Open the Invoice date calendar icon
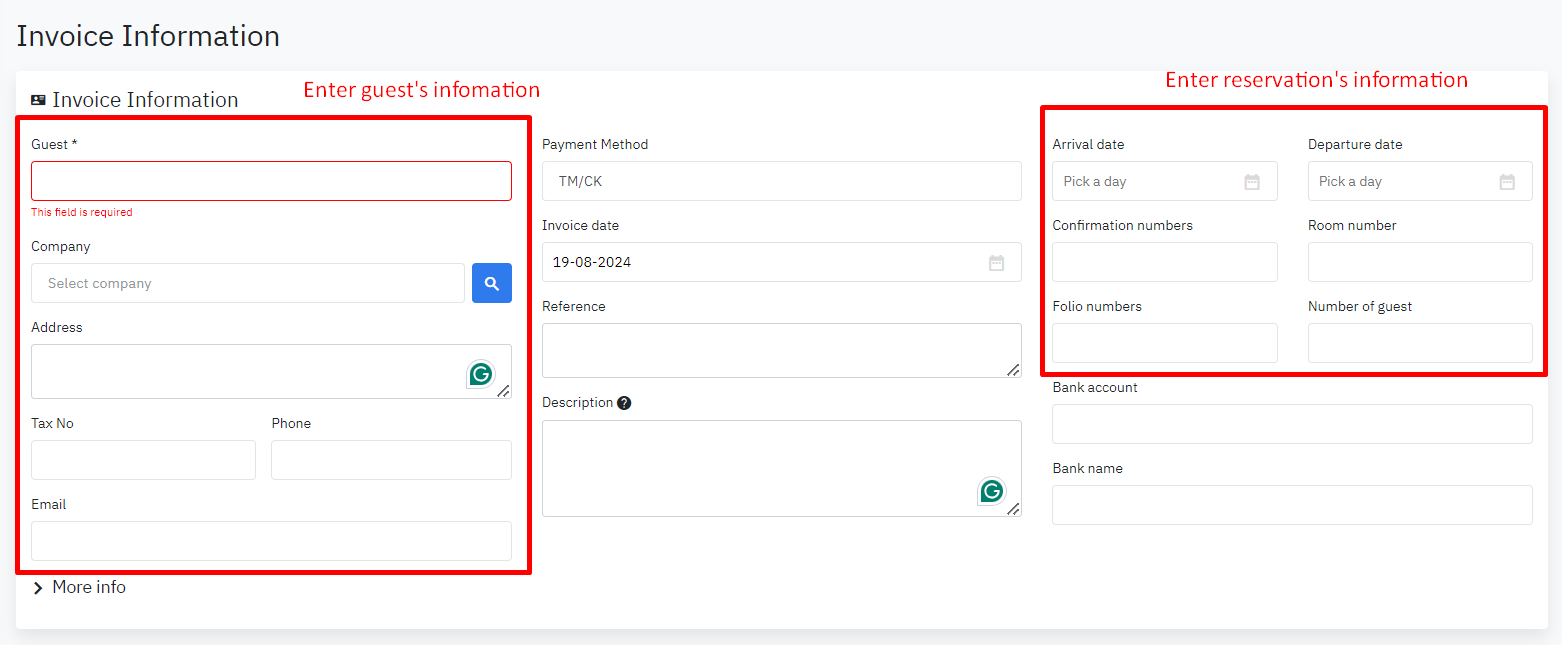The height and width of the screenshot is (645, 1562). pyautogui.click(x=996, y=263)
